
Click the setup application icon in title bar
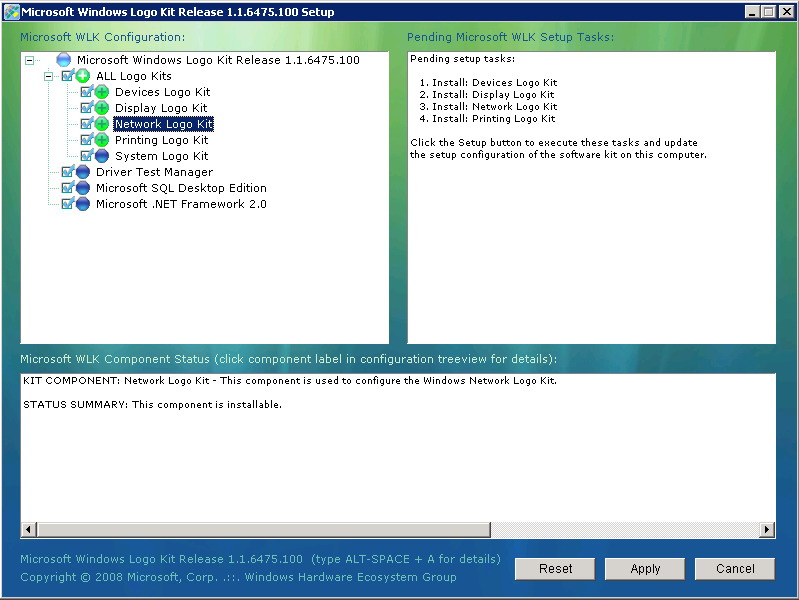coord(11,11)
